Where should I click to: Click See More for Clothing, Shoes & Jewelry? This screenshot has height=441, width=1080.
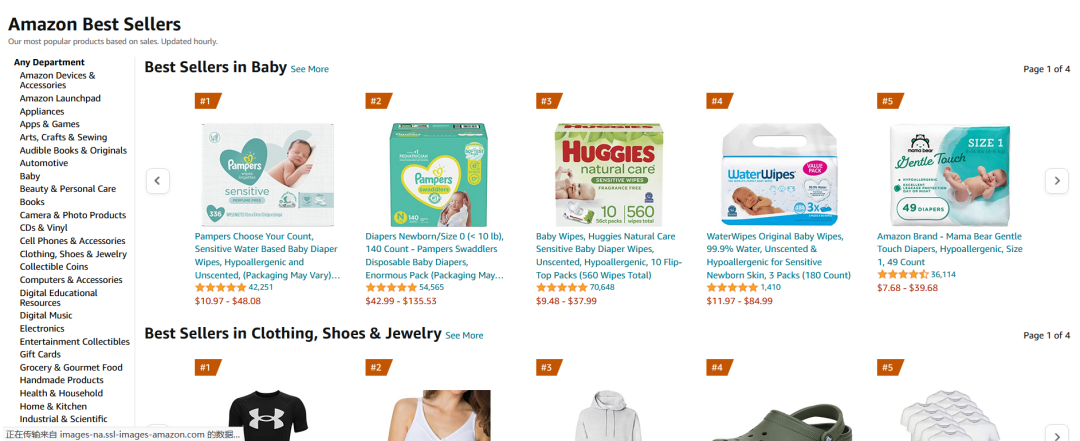[x=464, y=335]
